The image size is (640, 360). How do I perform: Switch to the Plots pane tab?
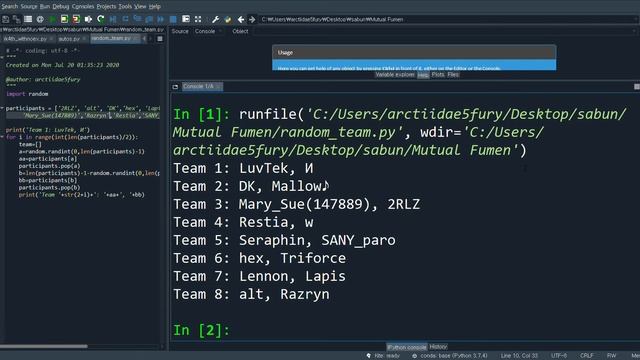(438, 75)
